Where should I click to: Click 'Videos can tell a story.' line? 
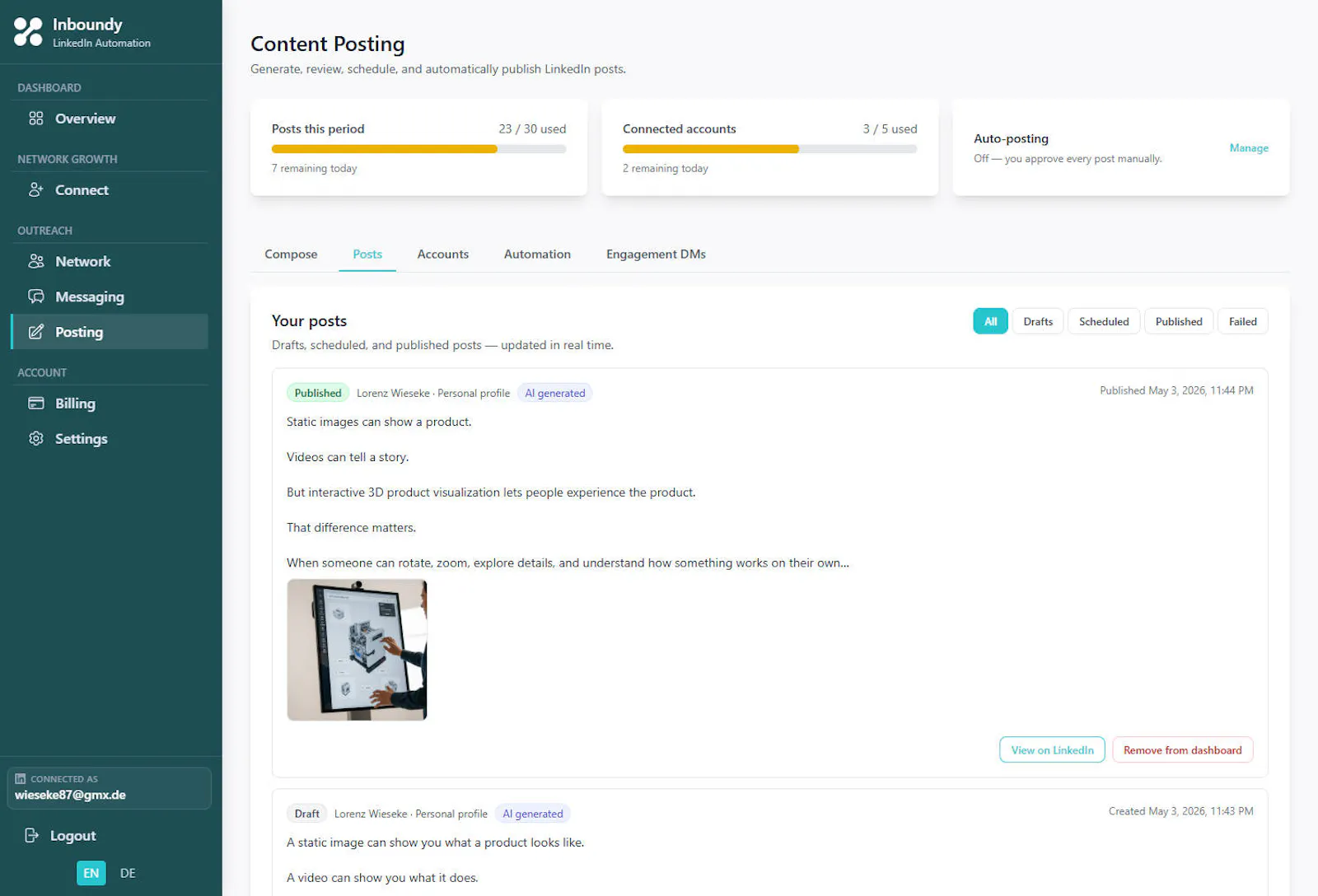click(348, 457)
